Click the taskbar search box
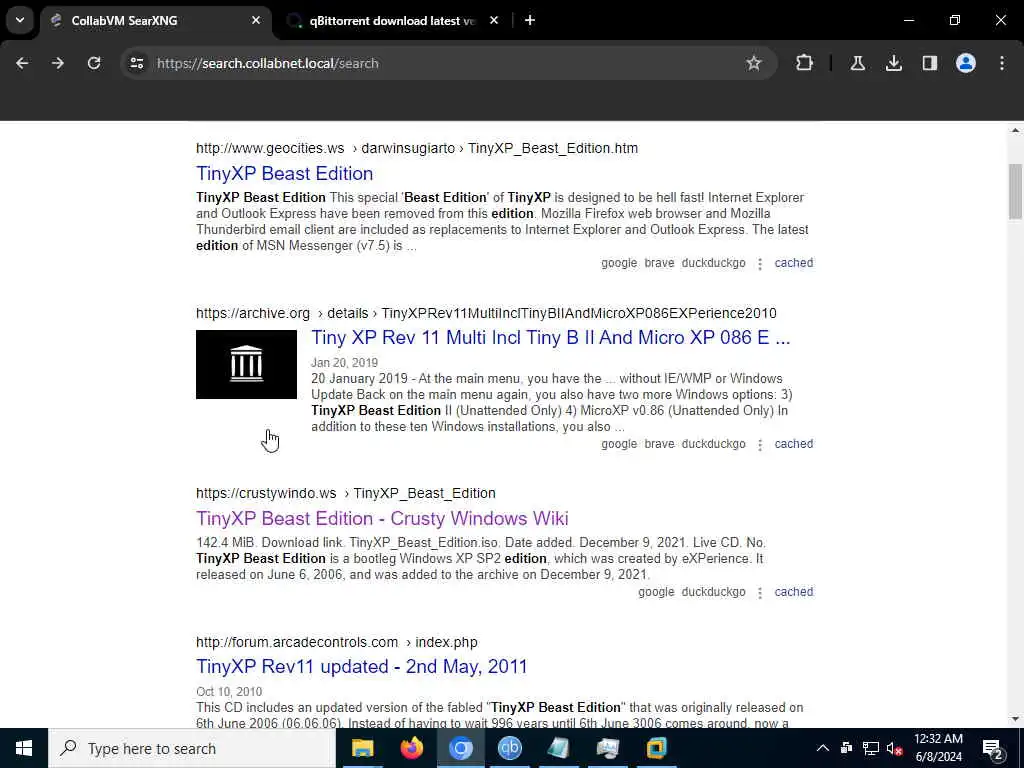 pos(192,748)
